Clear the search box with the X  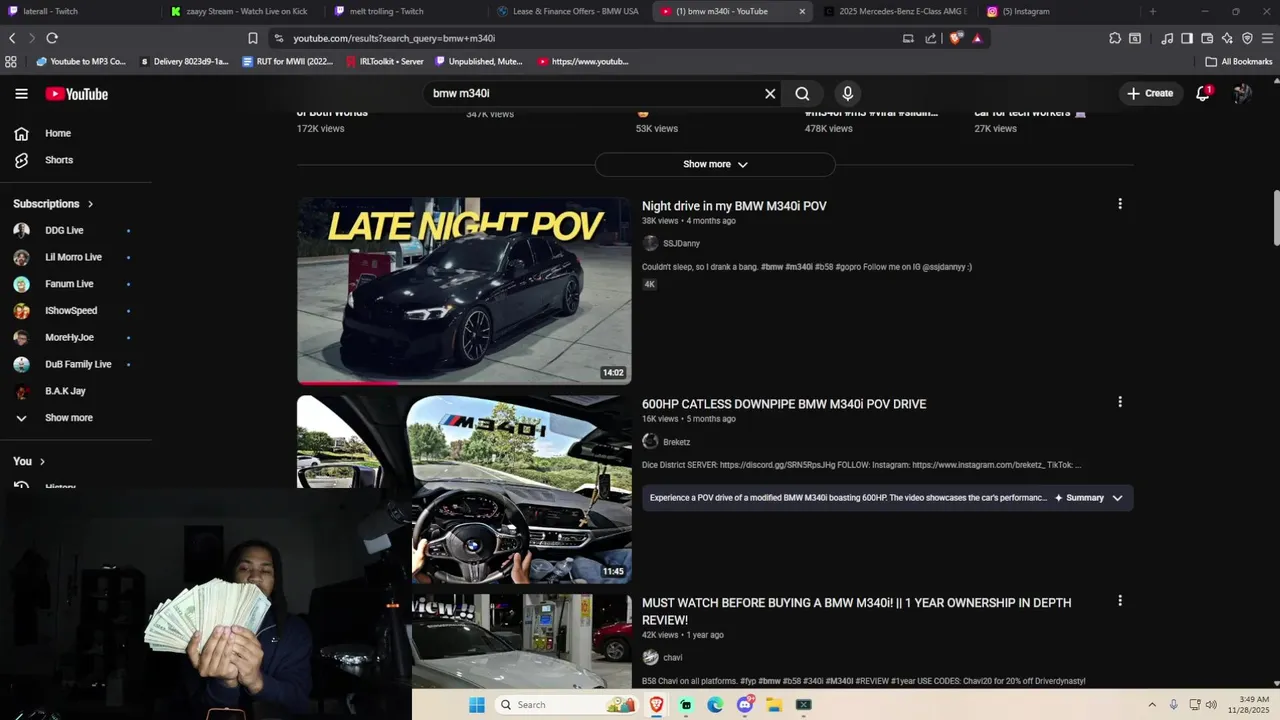[770, 93]
